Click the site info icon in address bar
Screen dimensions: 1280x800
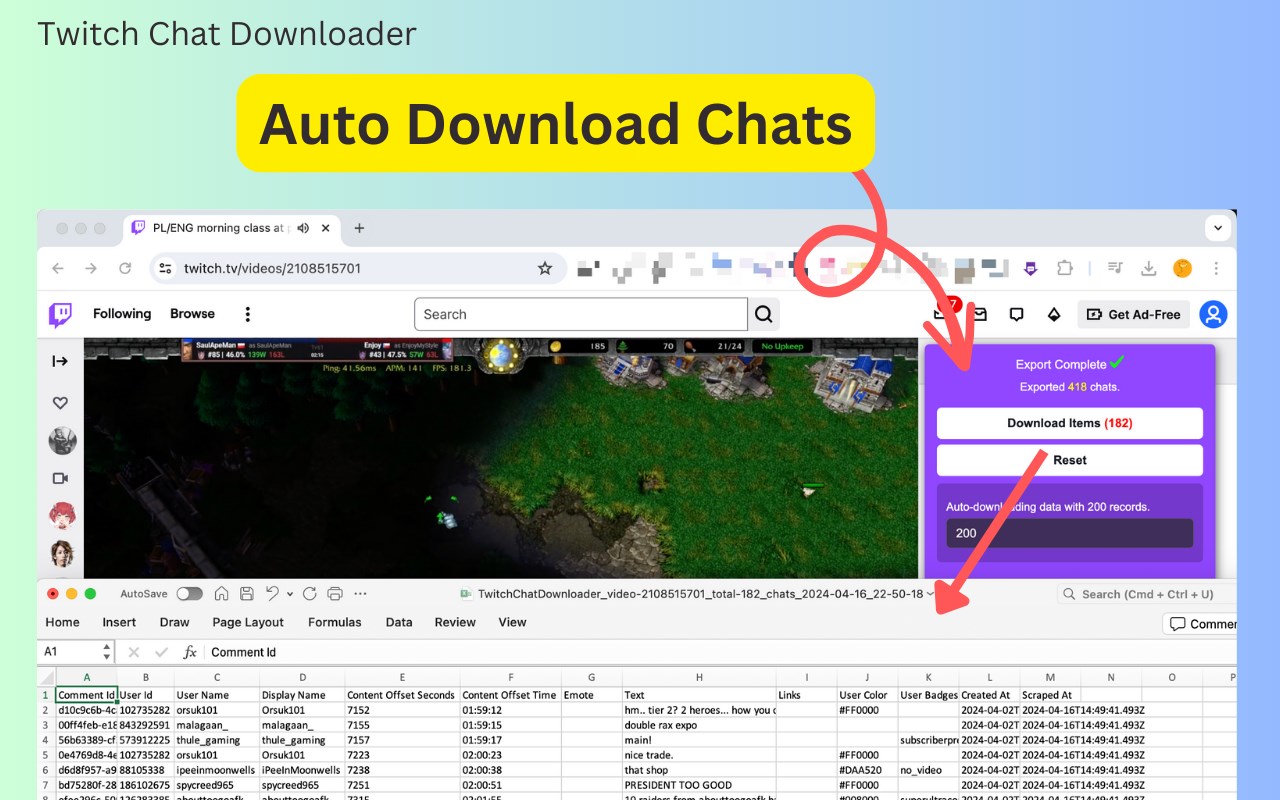[x=166, y=268]
